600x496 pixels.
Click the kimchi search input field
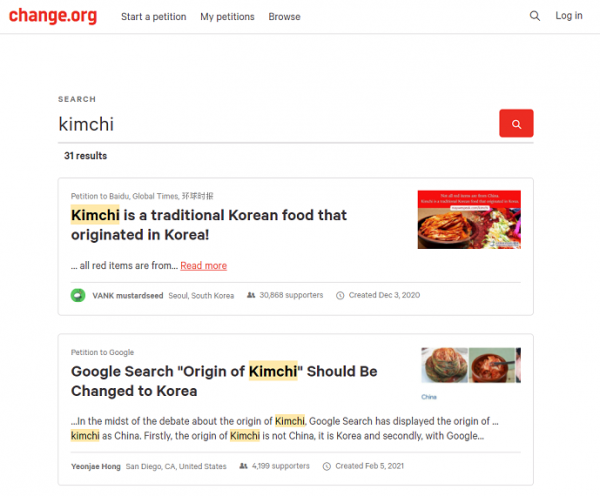pyautogui.click(x=278, y=124)
